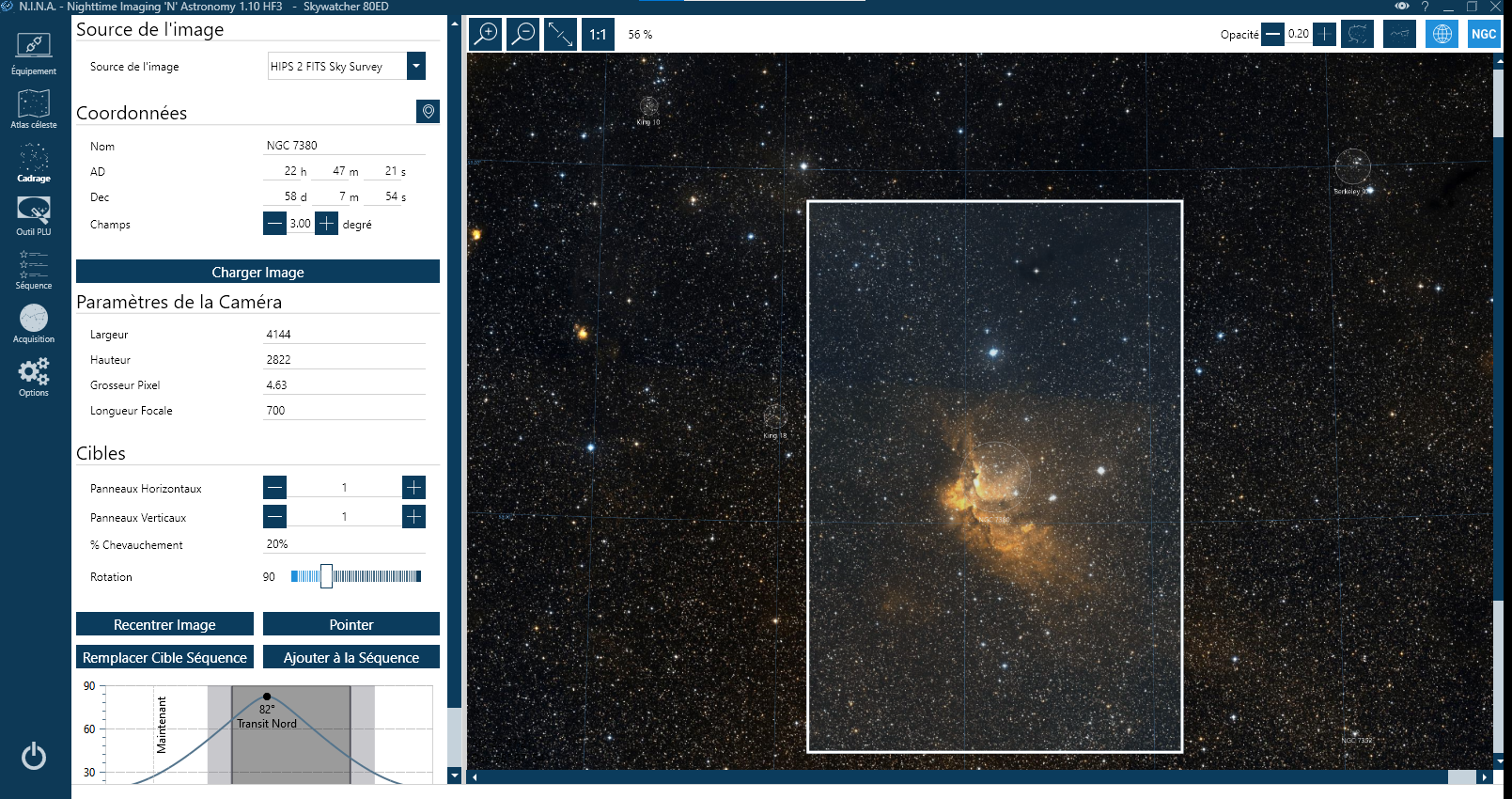Click the Champs value 3.00

300,224
